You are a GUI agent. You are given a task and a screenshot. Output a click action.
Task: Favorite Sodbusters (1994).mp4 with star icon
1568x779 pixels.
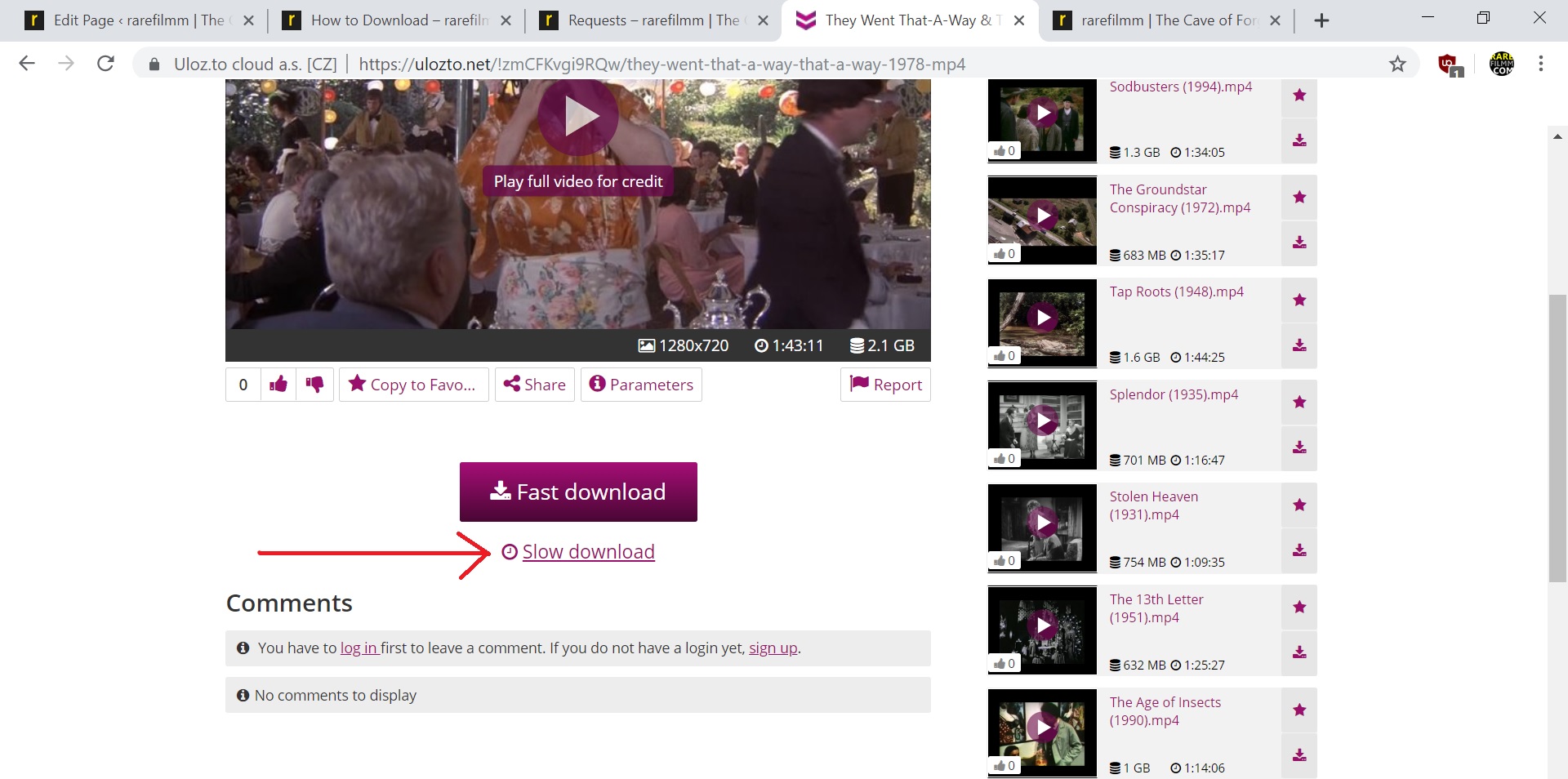(x=1299, y=96)
